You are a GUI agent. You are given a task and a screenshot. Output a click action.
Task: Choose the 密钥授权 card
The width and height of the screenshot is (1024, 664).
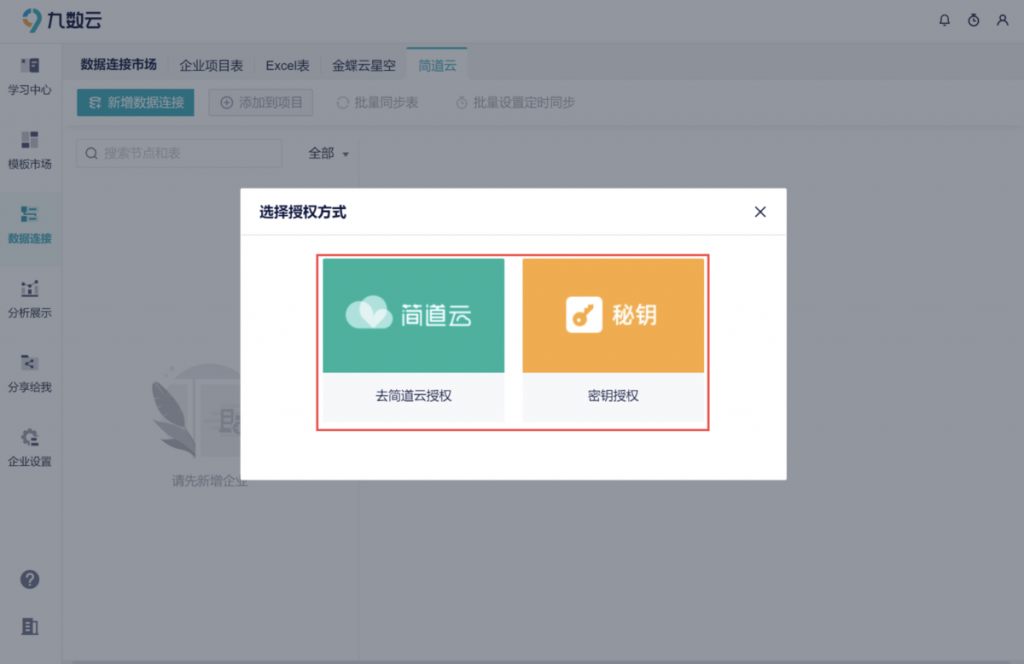613,340
